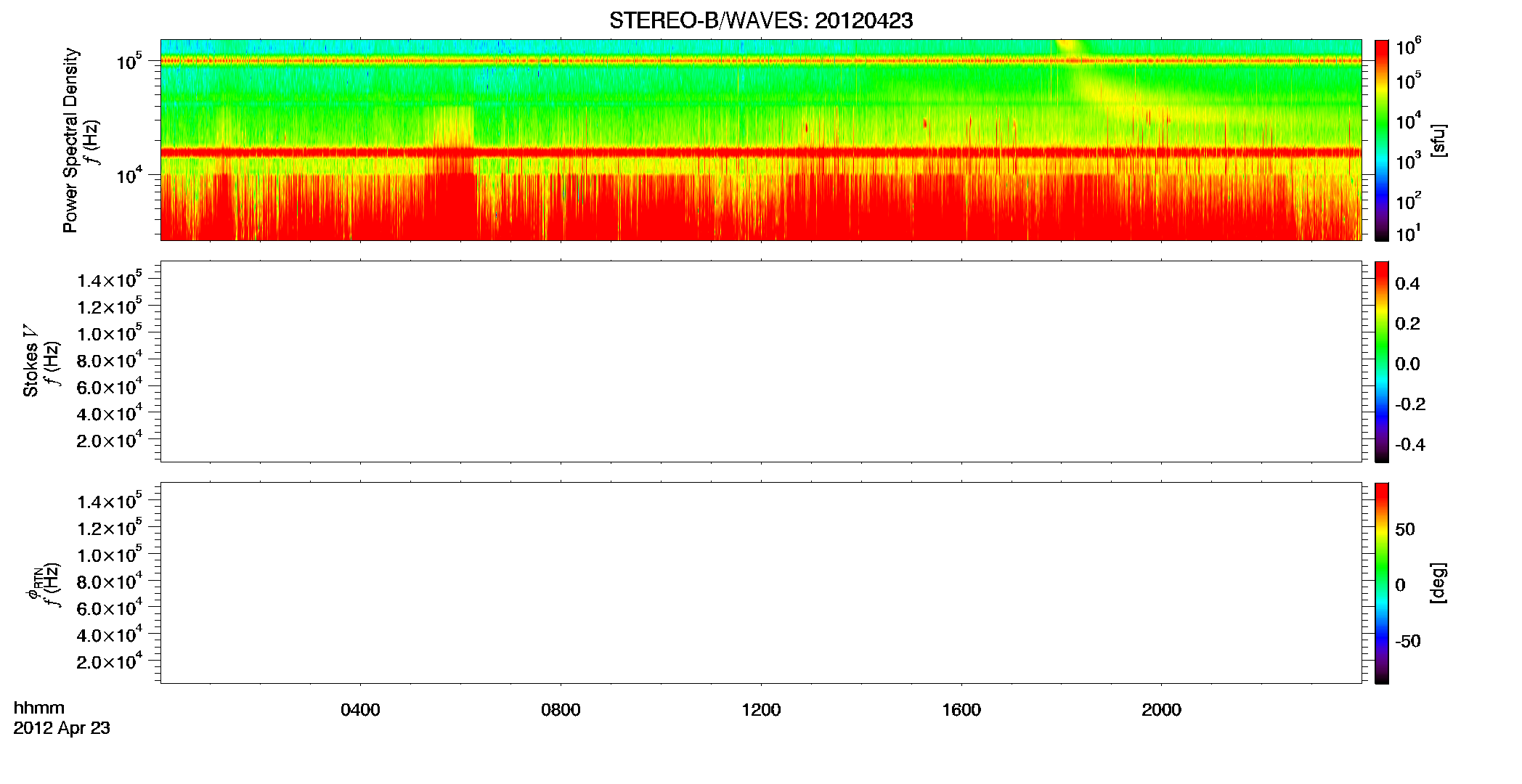Click the 2.0×10⁴ tick in phi RTN panel

(x=109, y=661)
